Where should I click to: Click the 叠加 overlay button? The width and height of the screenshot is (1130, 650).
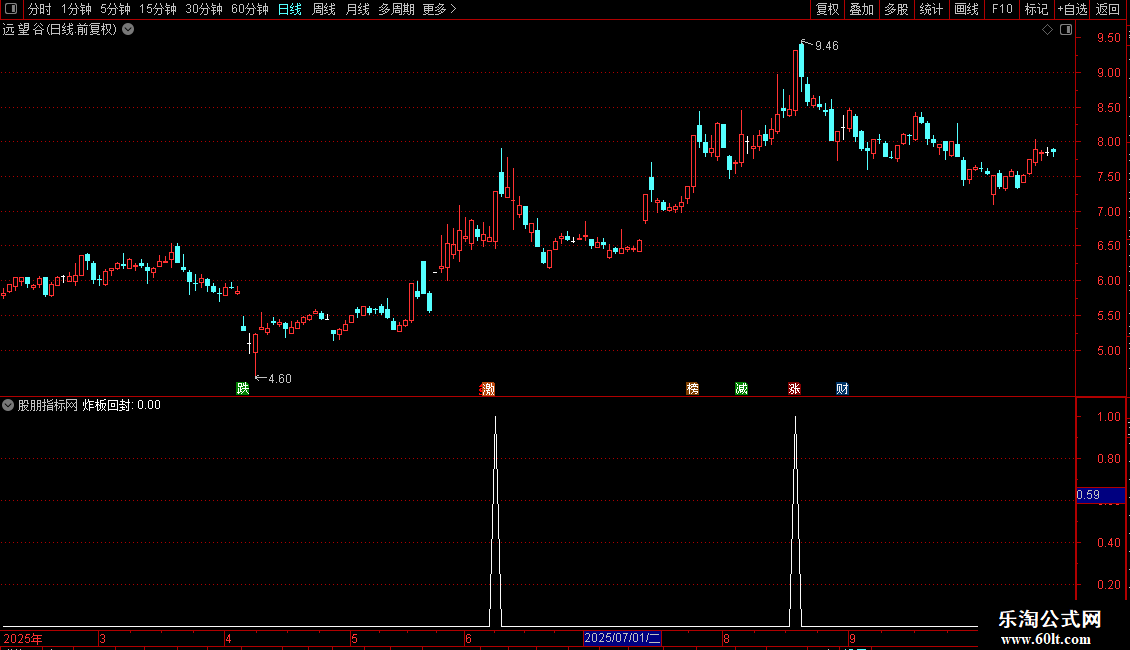[x=861, y=9]
